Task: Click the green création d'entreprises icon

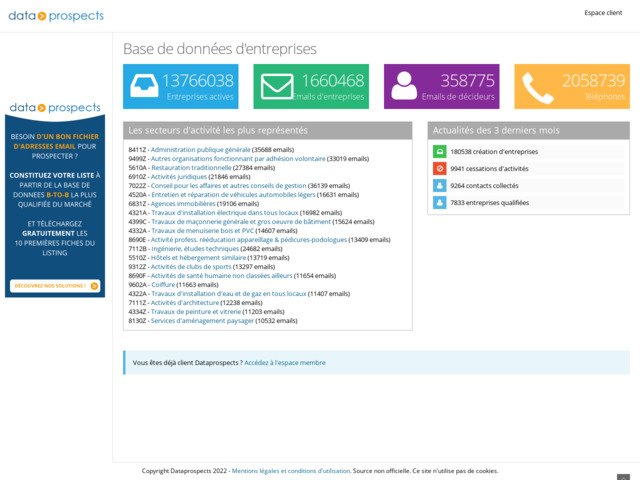Action: [440, 151]
